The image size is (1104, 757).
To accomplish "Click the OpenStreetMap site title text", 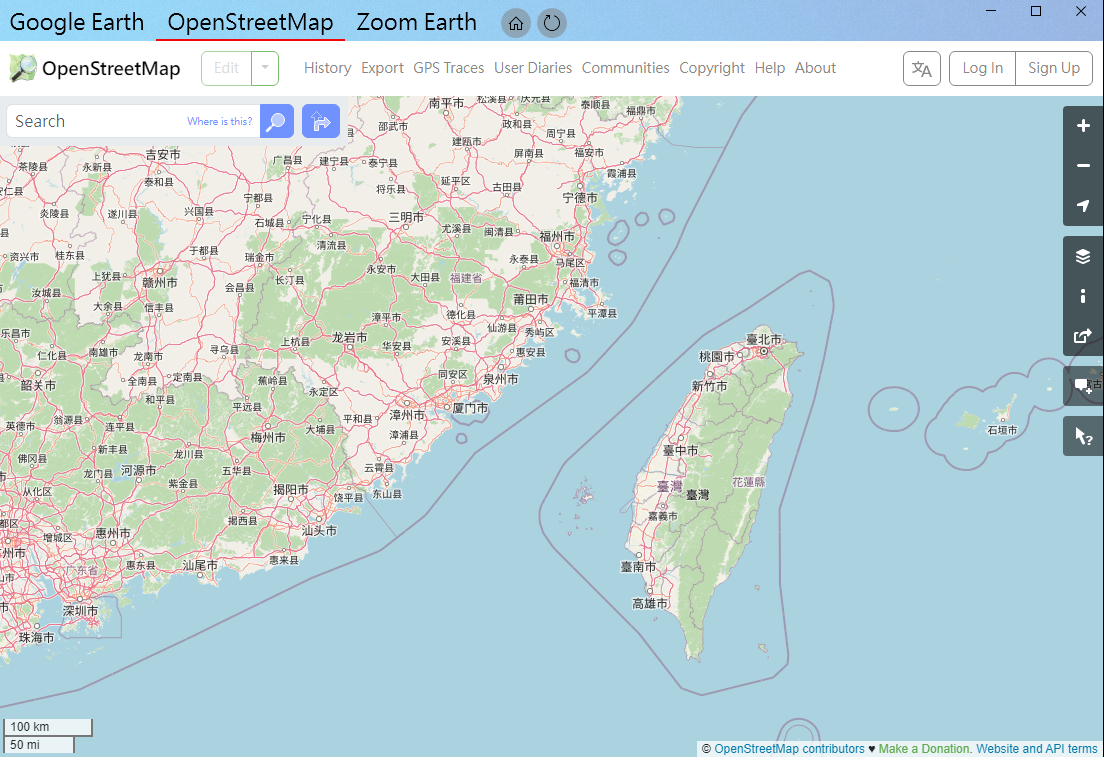I will (111, 68).
